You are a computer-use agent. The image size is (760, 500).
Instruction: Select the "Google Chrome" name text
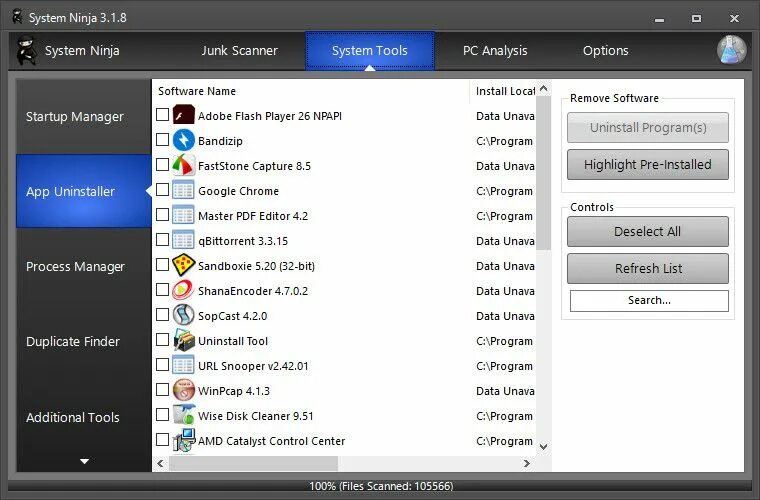pos(238,191)
